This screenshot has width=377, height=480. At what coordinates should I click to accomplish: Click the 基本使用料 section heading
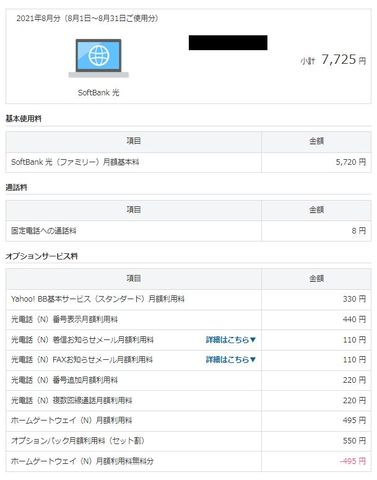tap(23, 118)
